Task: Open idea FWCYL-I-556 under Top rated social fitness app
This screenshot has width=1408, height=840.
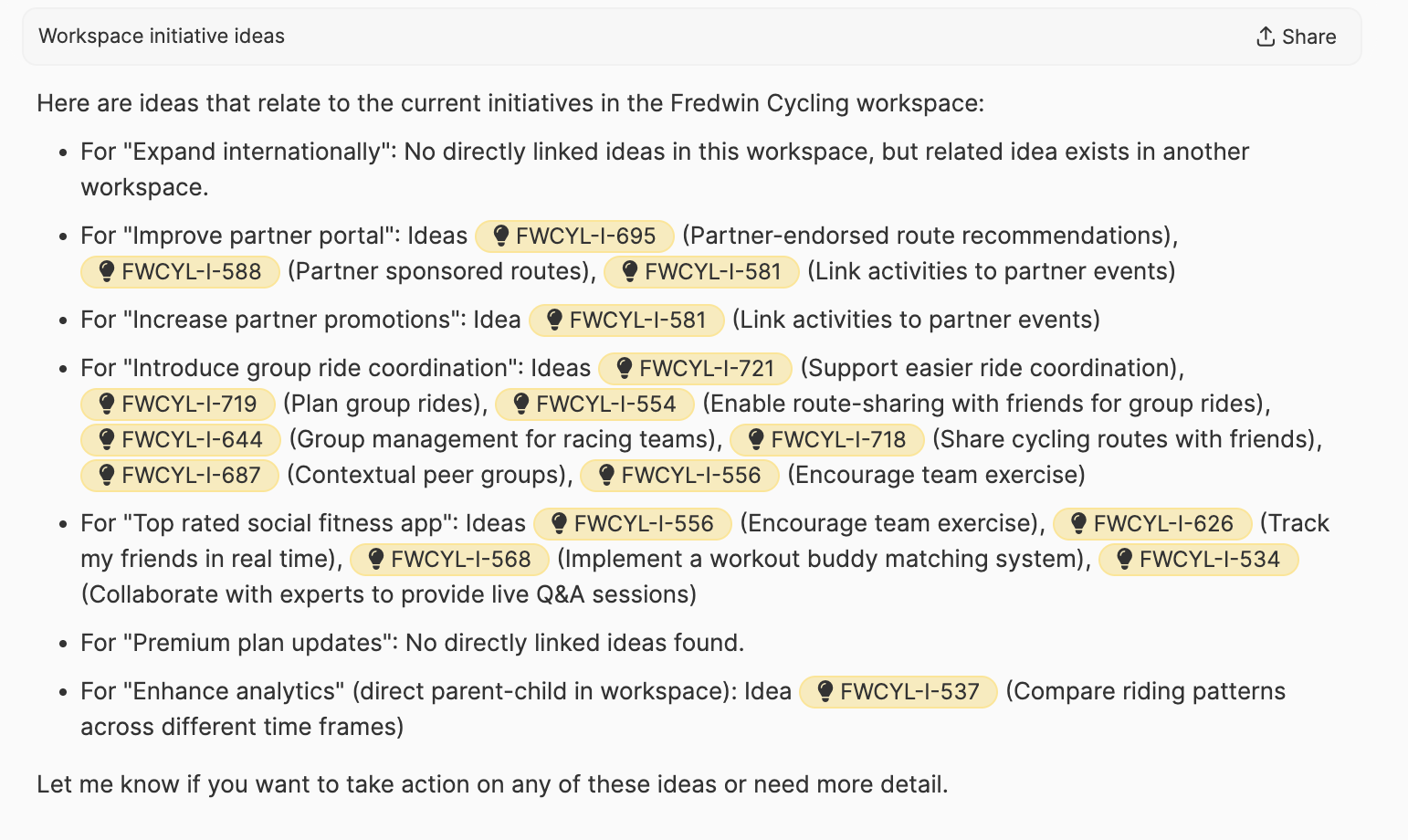Action: [x=633, y=523]
